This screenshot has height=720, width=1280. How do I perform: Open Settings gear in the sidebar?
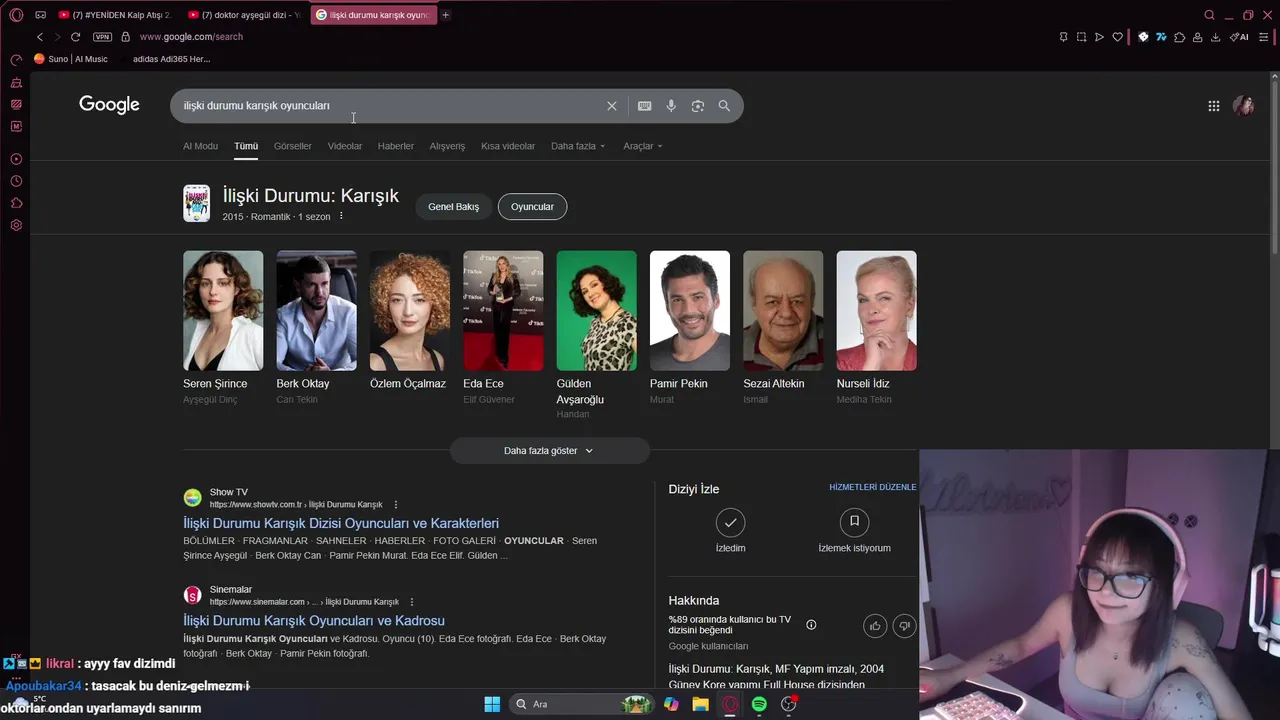tap(16, 225)
